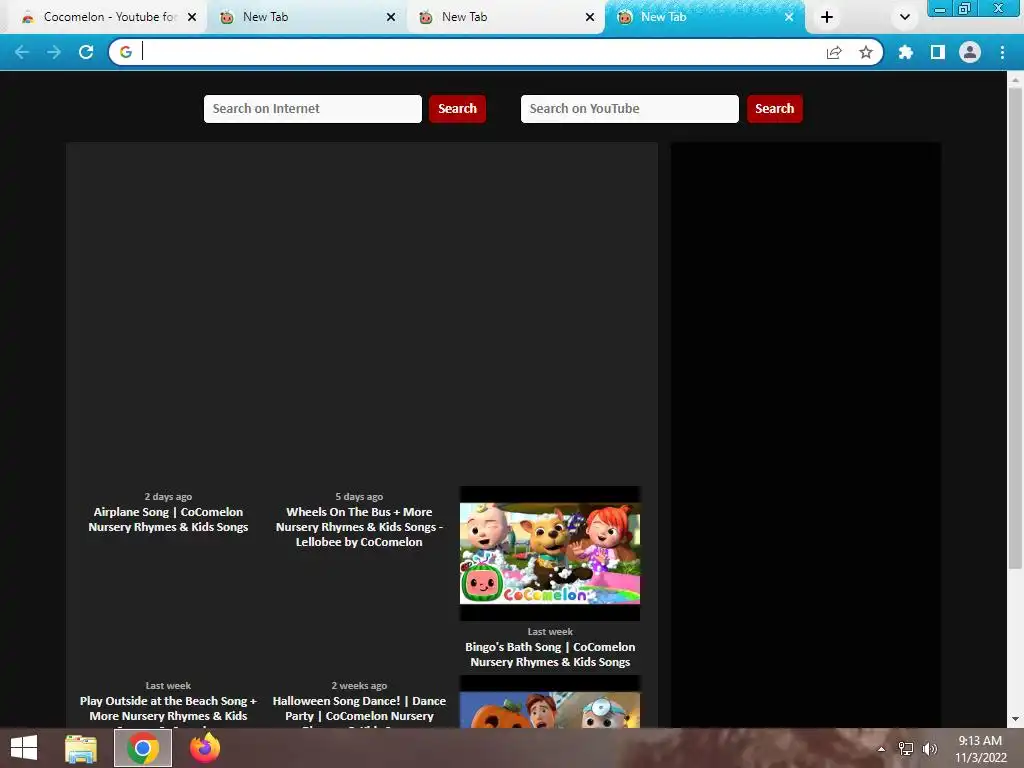Click the '2 weeks ago' label
Screen dimensions: 1024x768
pyautogui.click(x=359, y=686)
